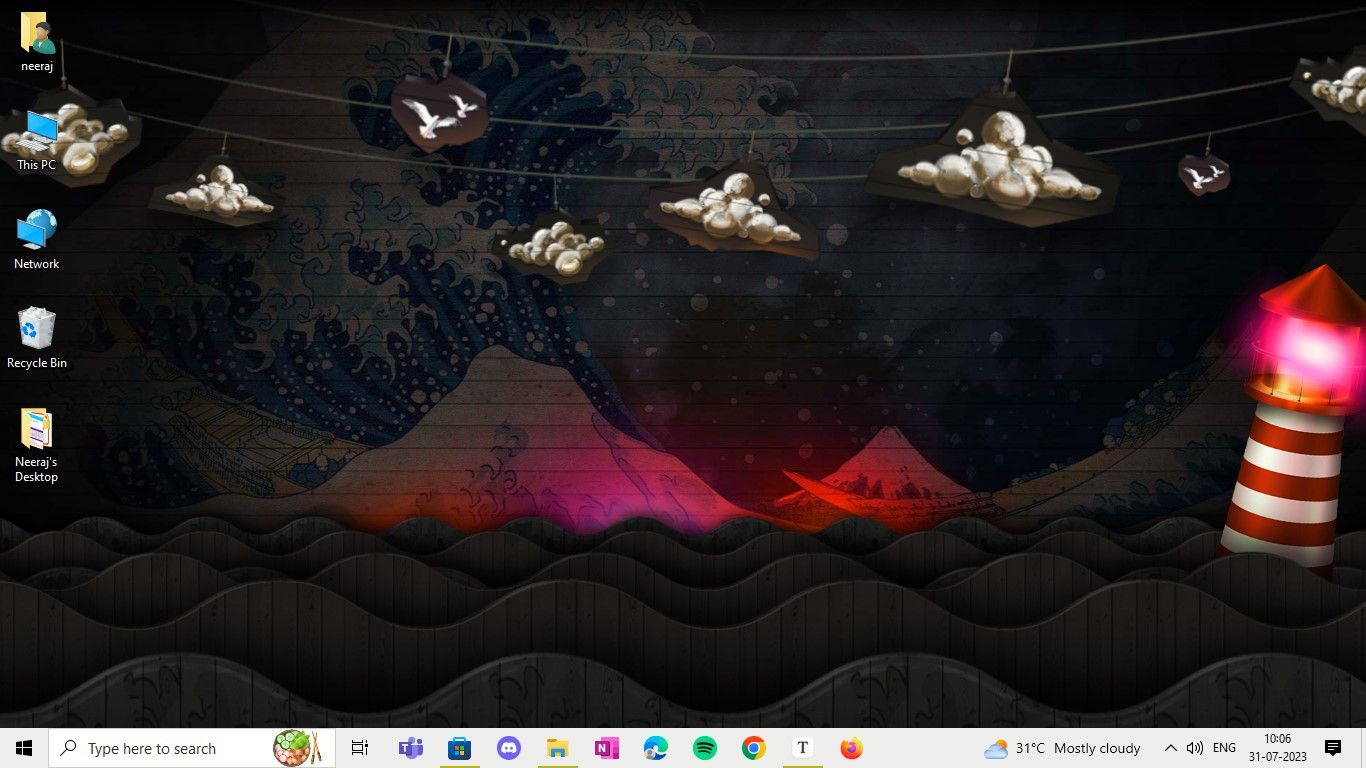
Task: Open the volume speaker control
Action: tap(1194, 748)
